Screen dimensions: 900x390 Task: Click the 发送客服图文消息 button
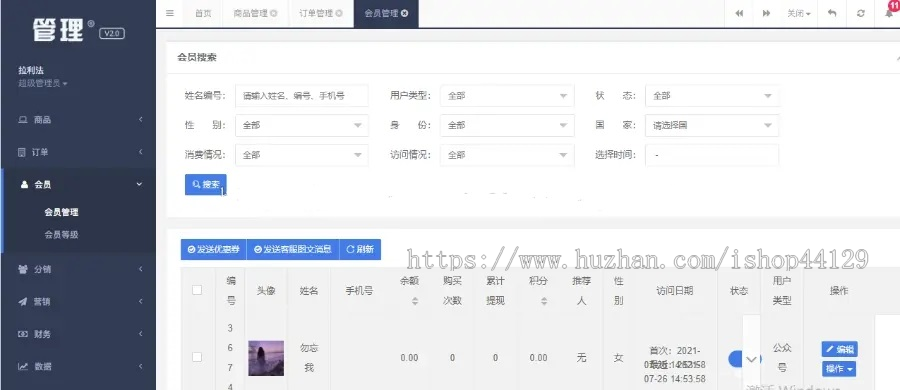click(293, 249)
